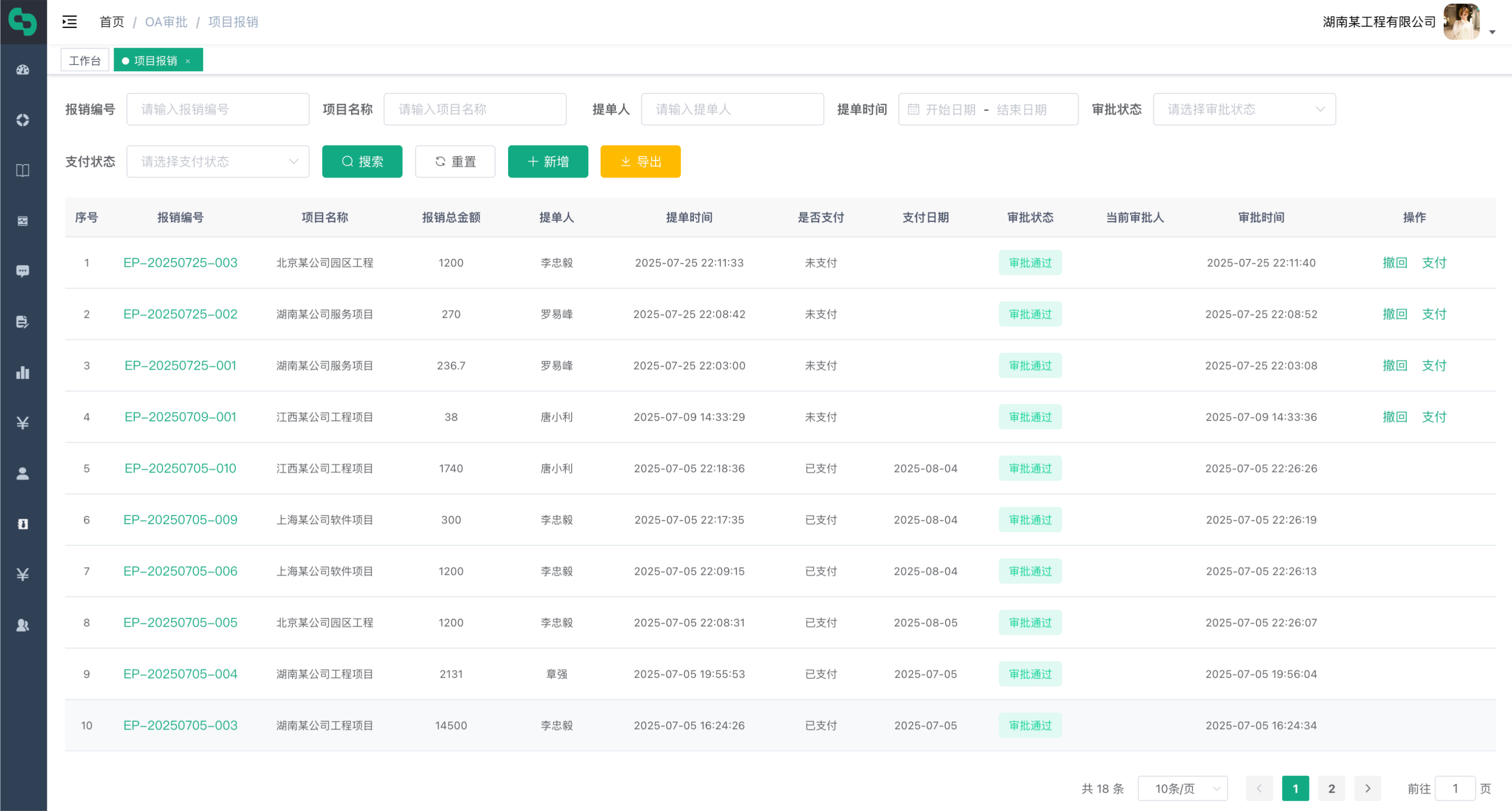Click the open book sidebar icon

click(x=23, y=171)
